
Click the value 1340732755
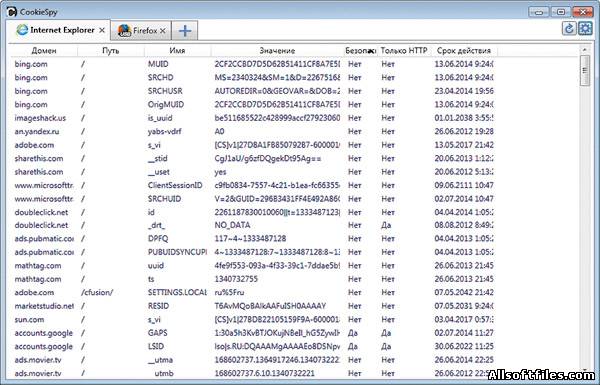point(236,279)
